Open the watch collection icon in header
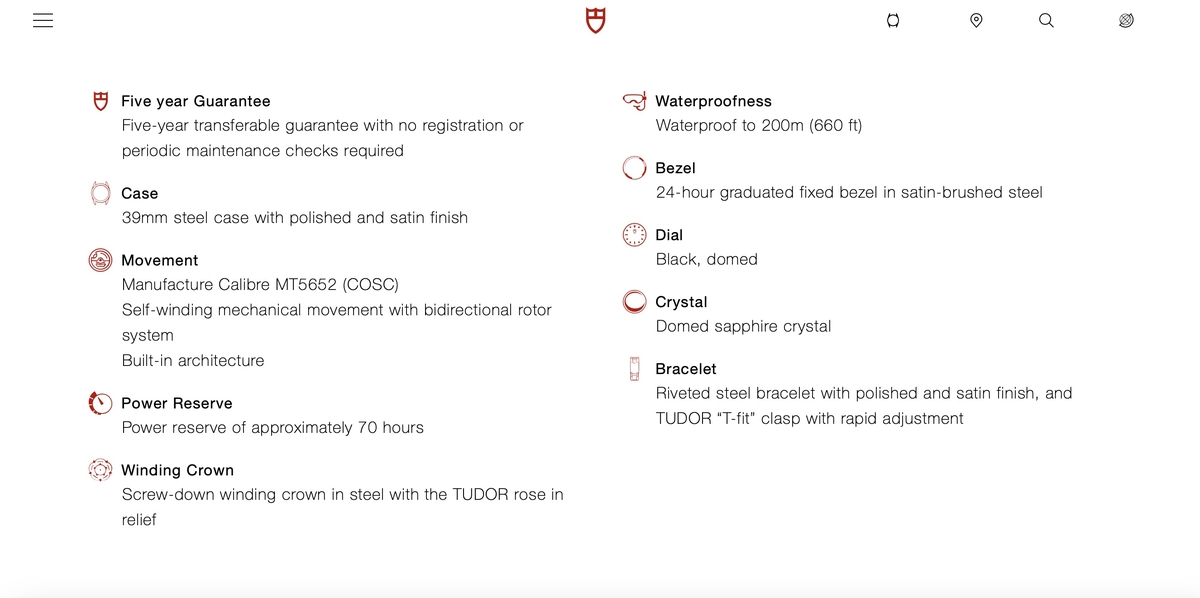This screenshot has width=1200, height=598. point(893,21)
